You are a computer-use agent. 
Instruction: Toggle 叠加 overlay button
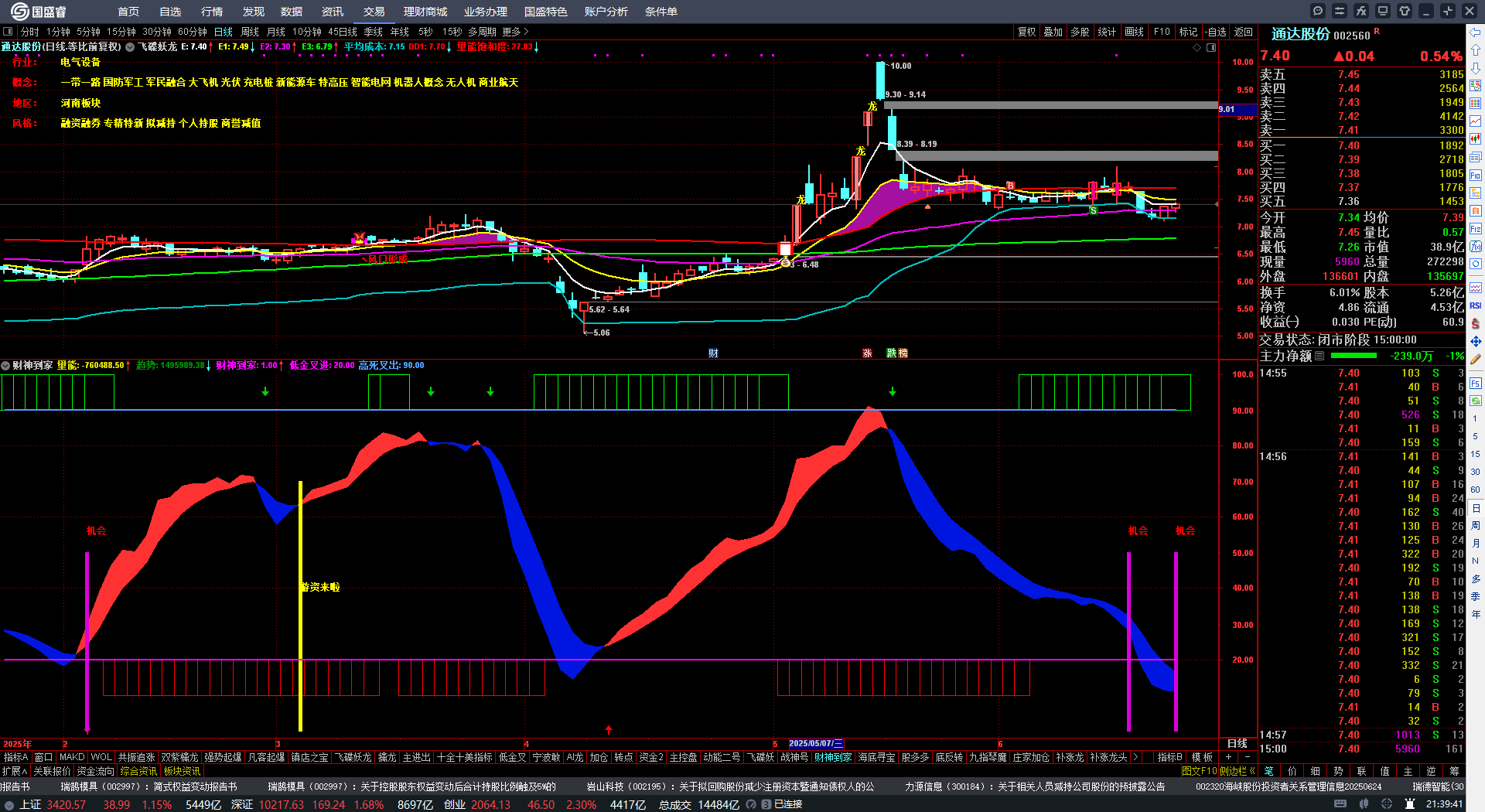point(1053,32)
